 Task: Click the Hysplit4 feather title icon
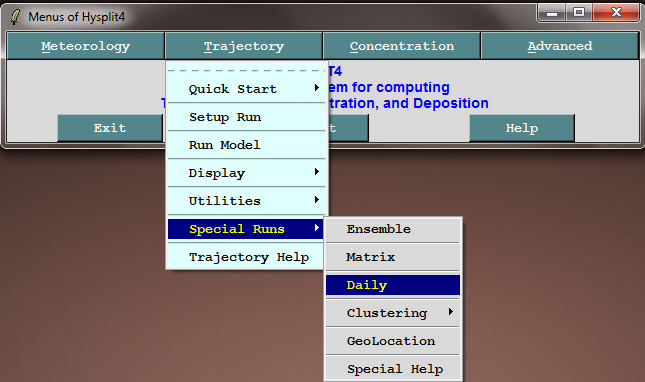click(x=16, y=17)
